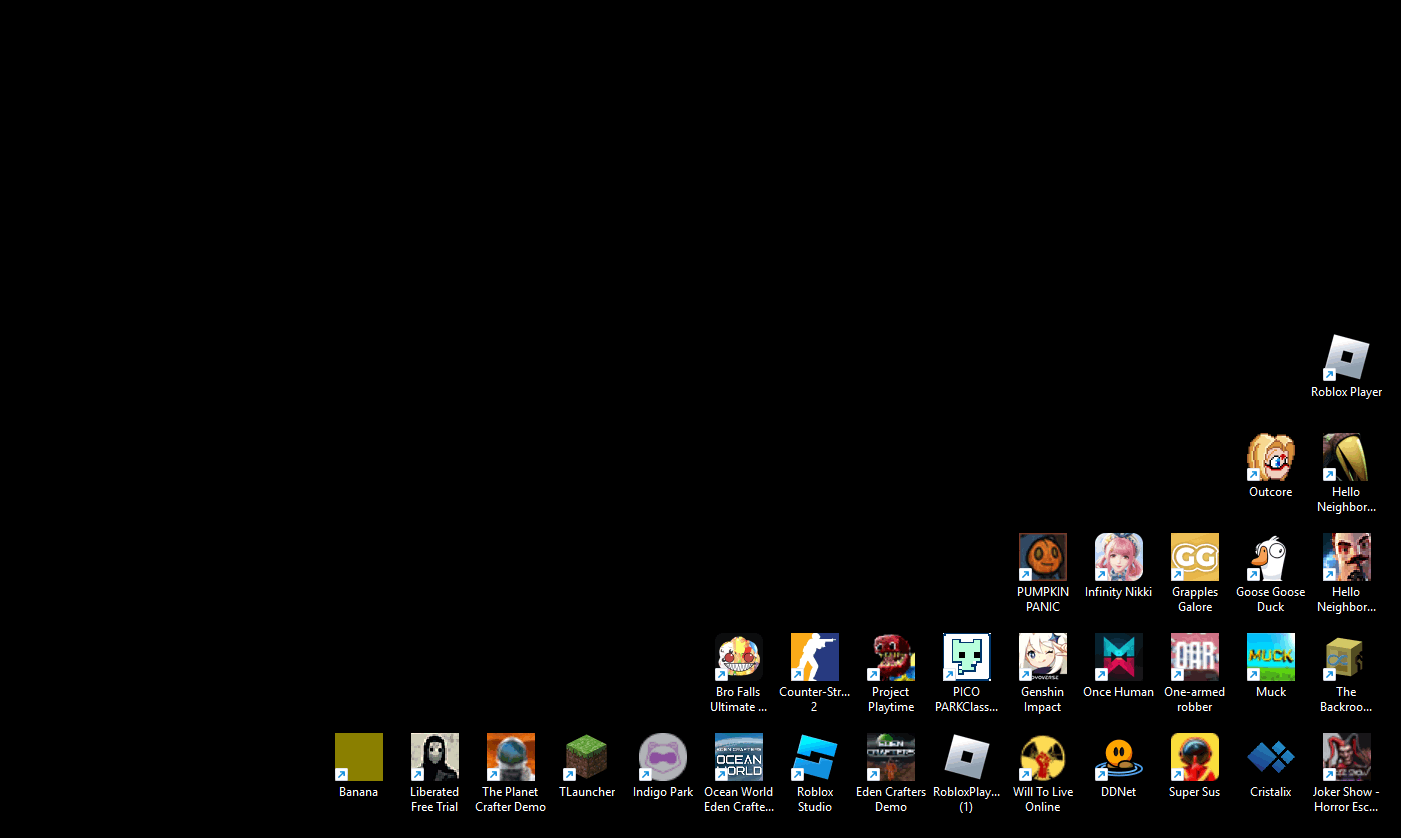Select The Backrooms shortcut

(x=1346, y=657)
